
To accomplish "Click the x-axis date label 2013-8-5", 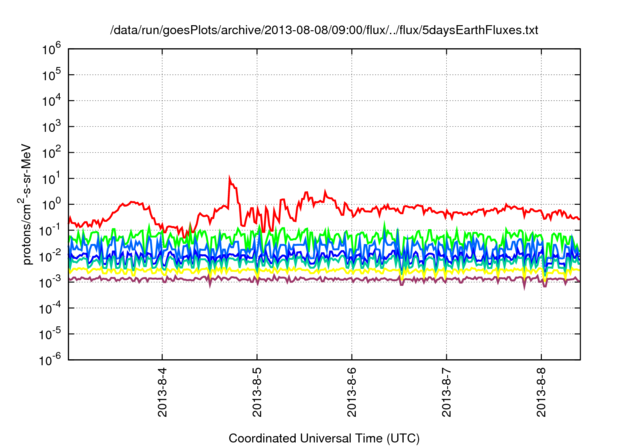I will (257, 392).
